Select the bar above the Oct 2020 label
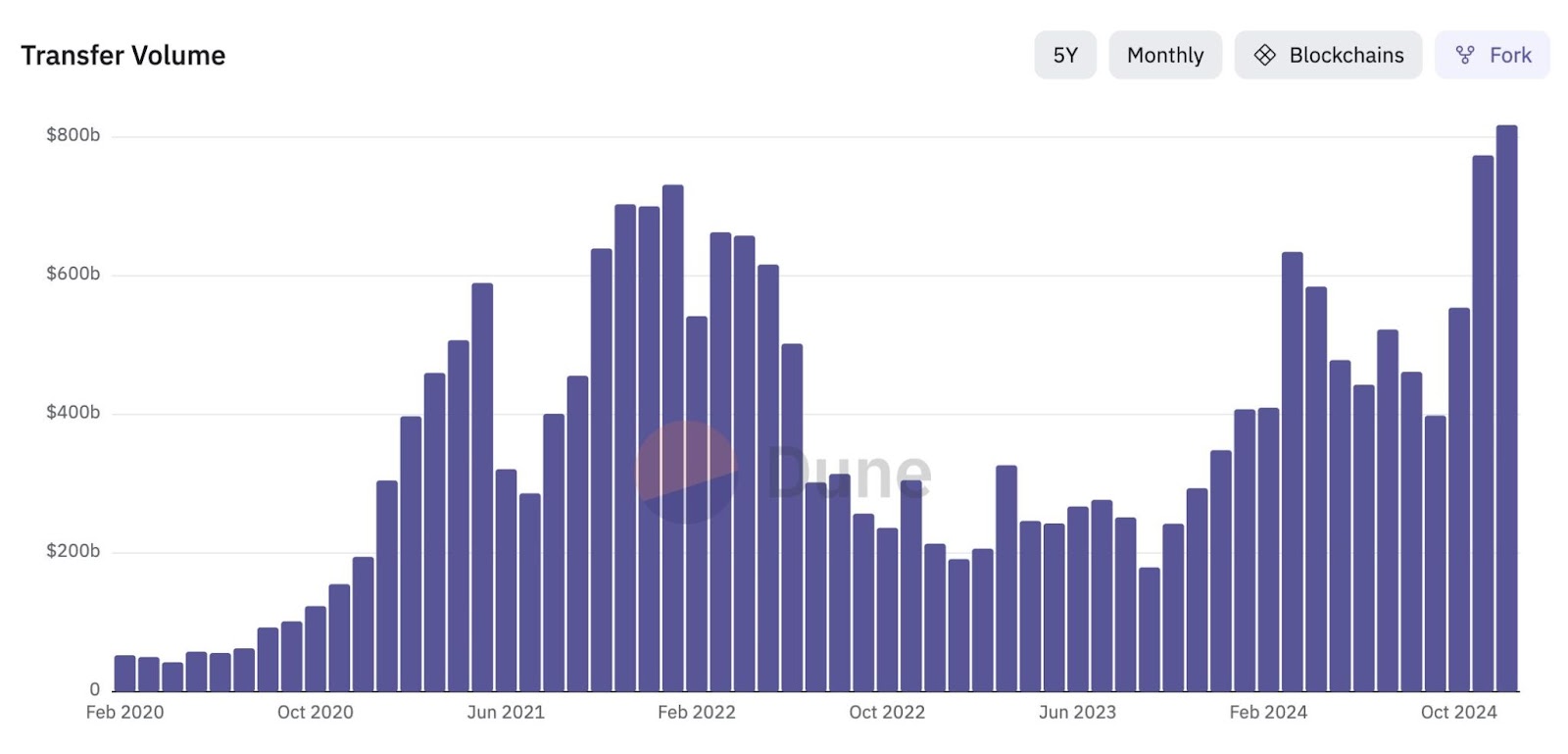The image size is (1568, 754). (316, 649)
